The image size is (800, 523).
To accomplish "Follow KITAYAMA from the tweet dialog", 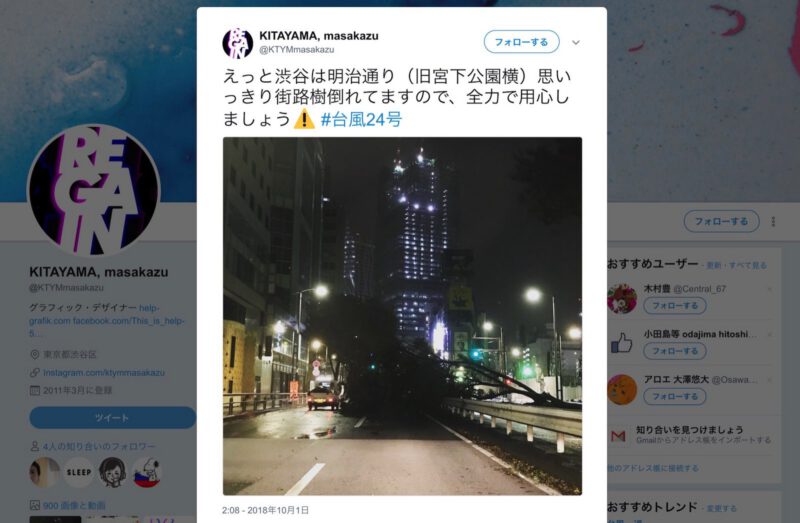I will [521, 42].
